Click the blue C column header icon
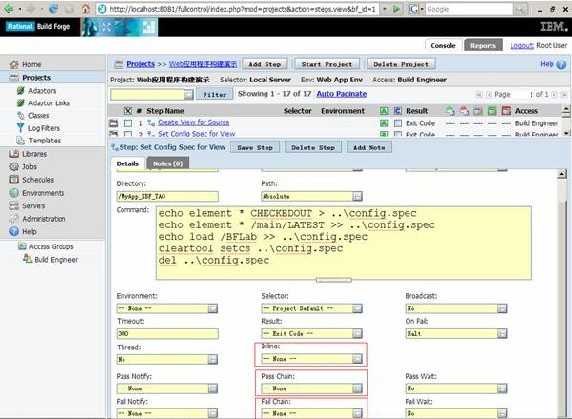The height and width of the screenshot is (419, 572). [397, 111]
